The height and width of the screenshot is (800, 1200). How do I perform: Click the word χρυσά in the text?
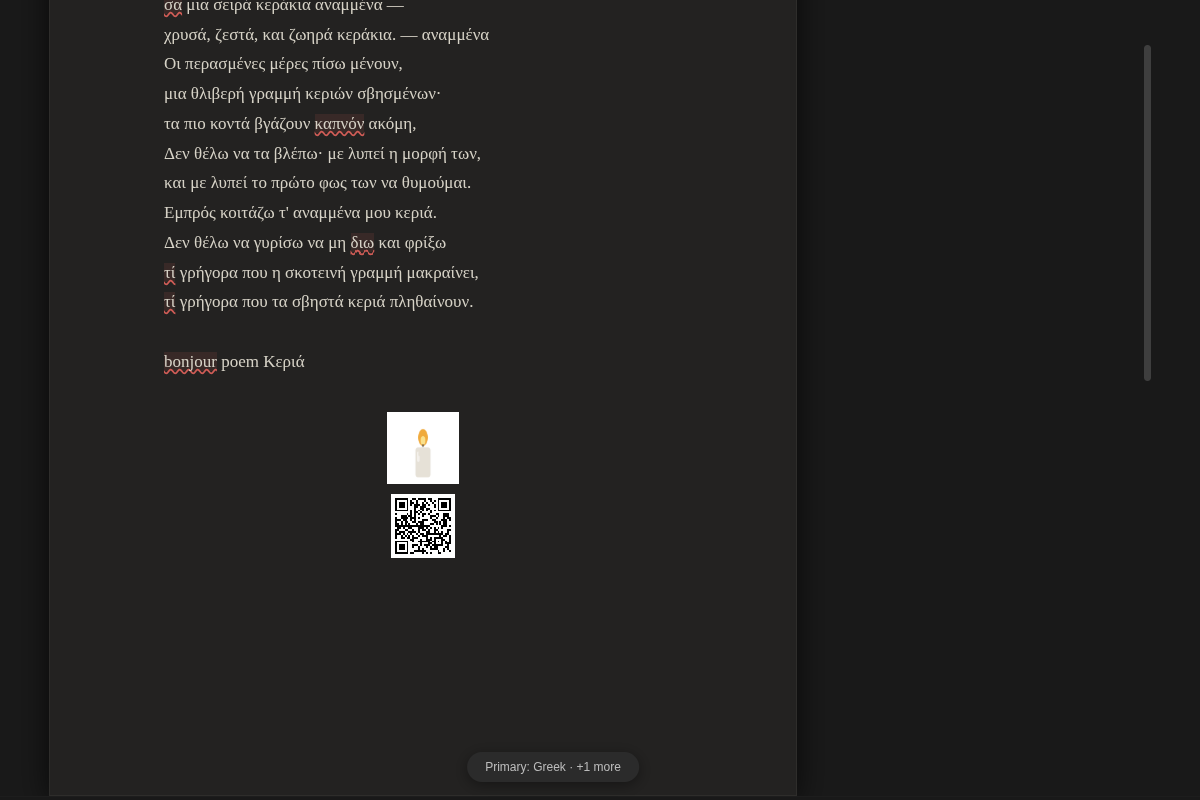pyautogui.click(x=187, y=35)
